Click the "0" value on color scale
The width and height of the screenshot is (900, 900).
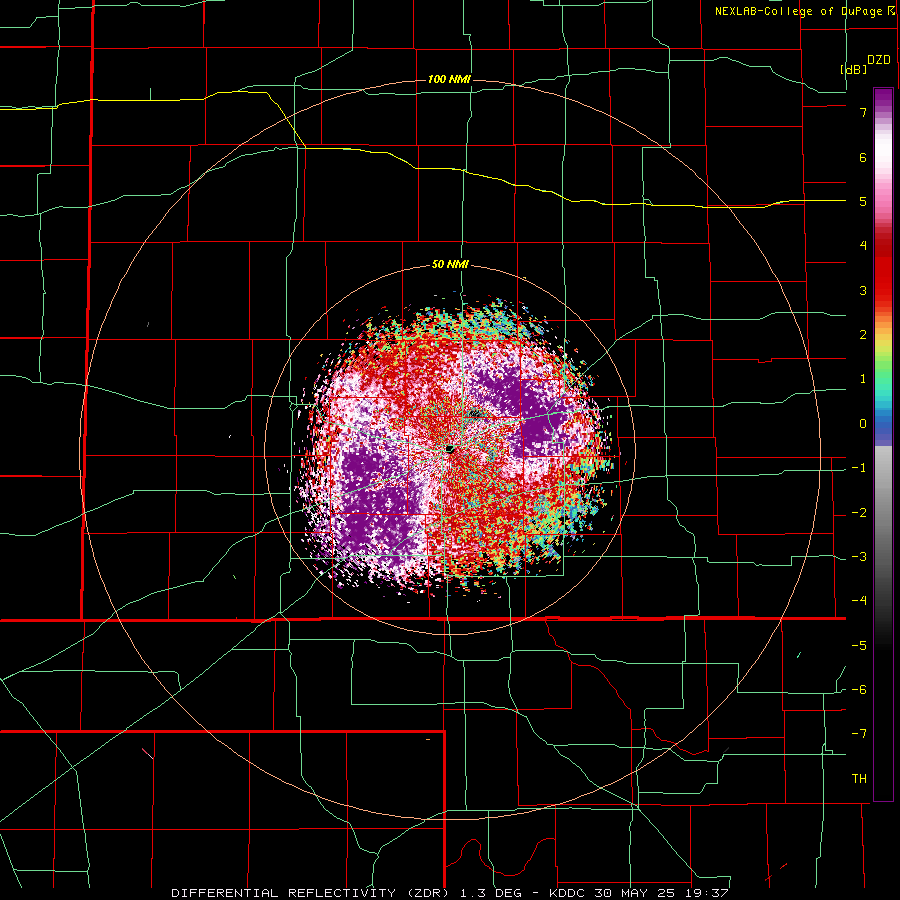[863, 424]
